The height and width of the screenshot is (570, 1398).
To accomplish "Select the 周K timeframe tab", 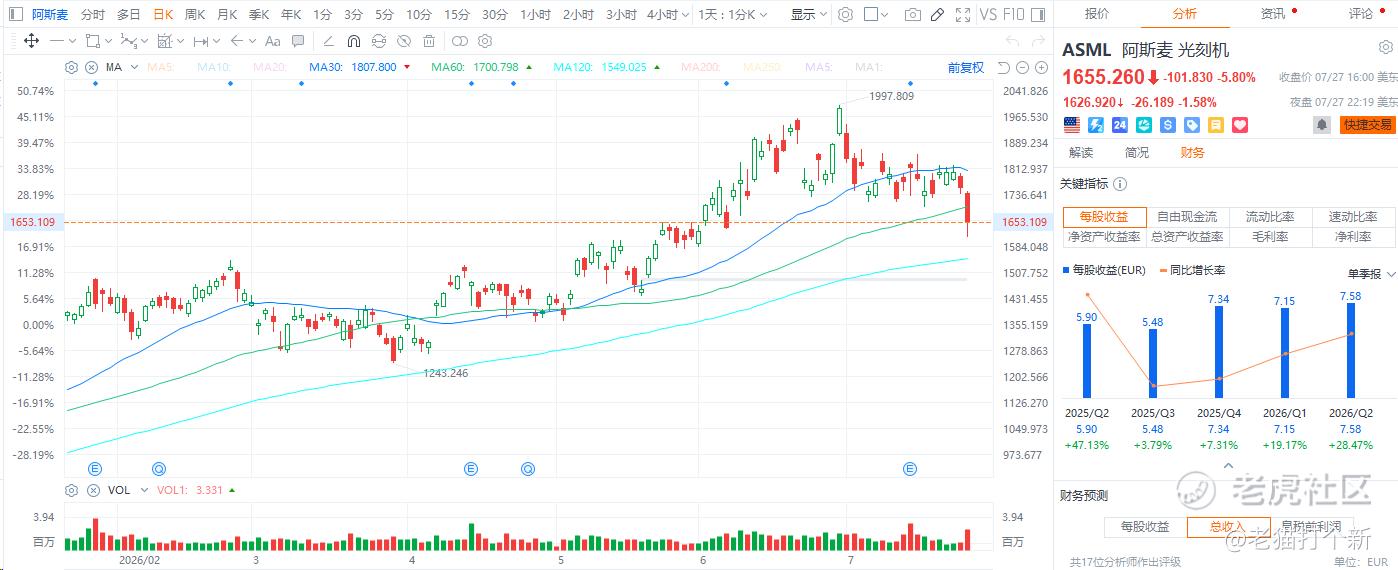I will (195, 15).
